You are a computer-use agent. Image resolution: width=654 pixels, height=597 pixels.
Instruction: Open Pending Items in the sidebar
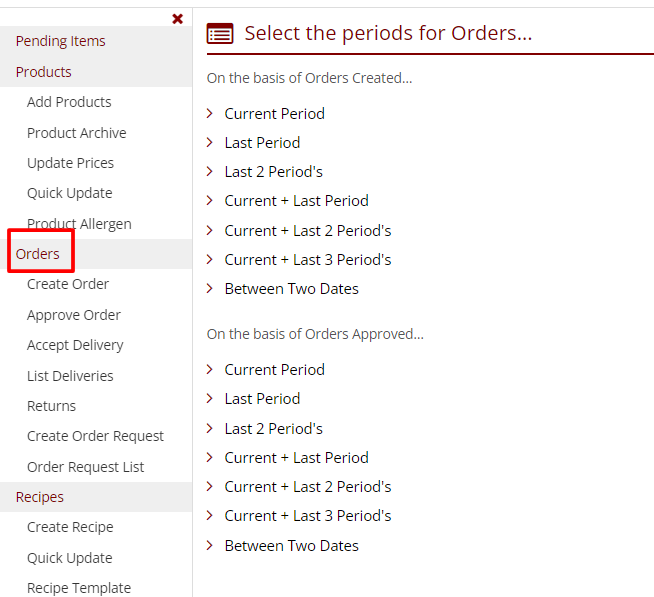tap(60, 41)
